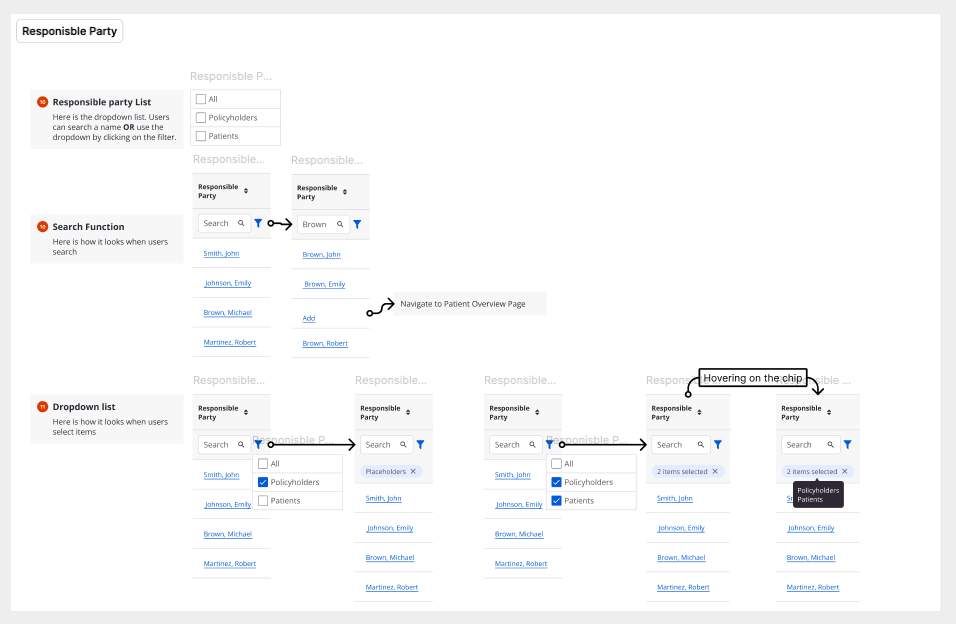Screen dimensions: 956x624
Task: Click the Add link
Action: [308, 318]
